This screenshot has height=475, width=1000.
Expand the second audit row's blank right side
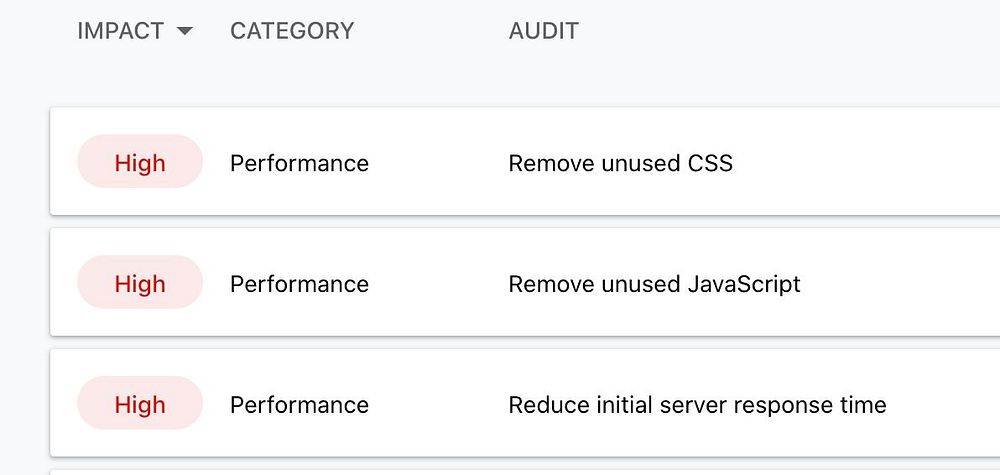click(x=900, y=283)
